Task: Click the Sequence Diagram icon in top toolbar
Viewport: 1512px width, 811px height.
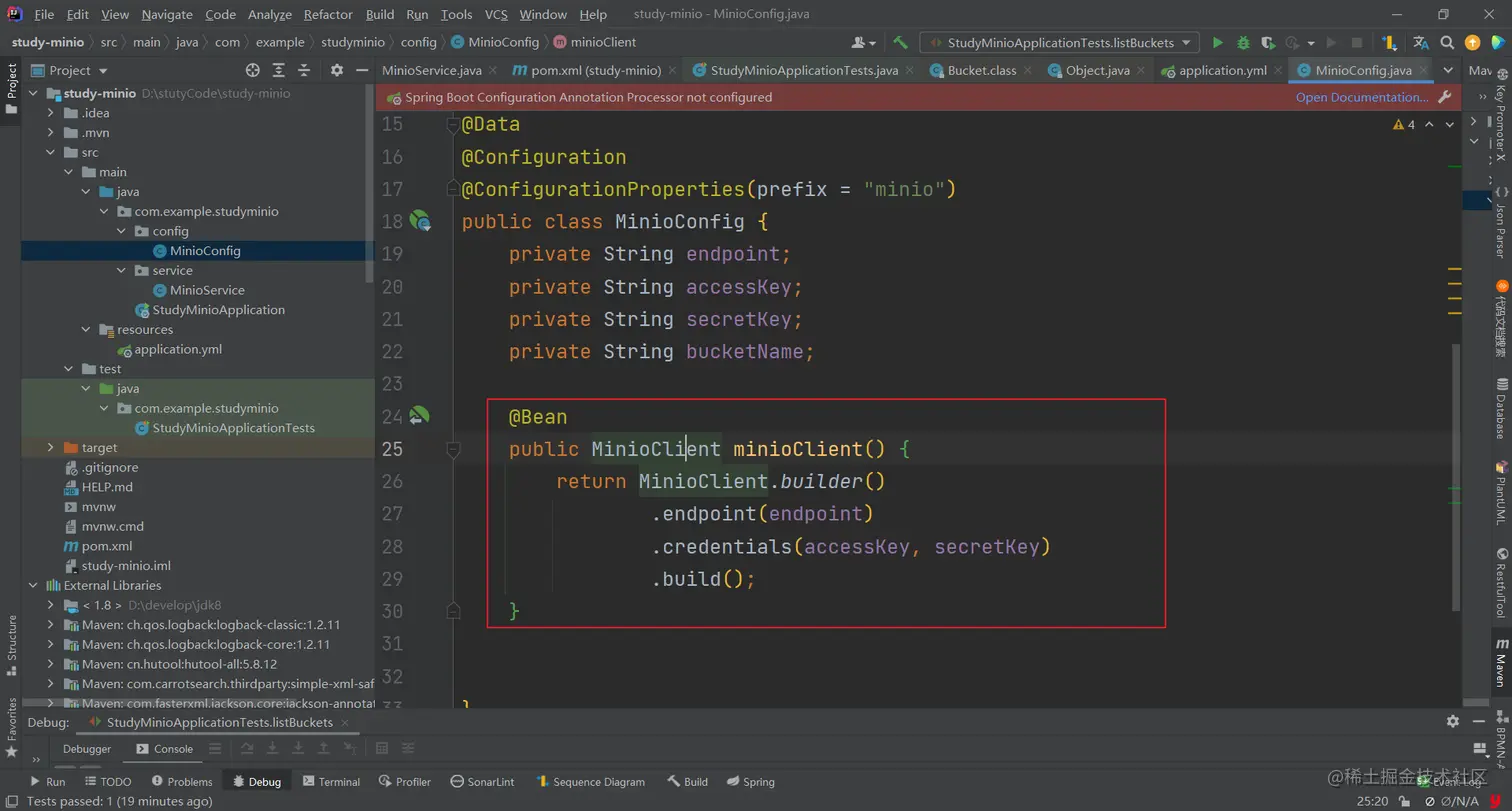Action: pos(1389,43)
